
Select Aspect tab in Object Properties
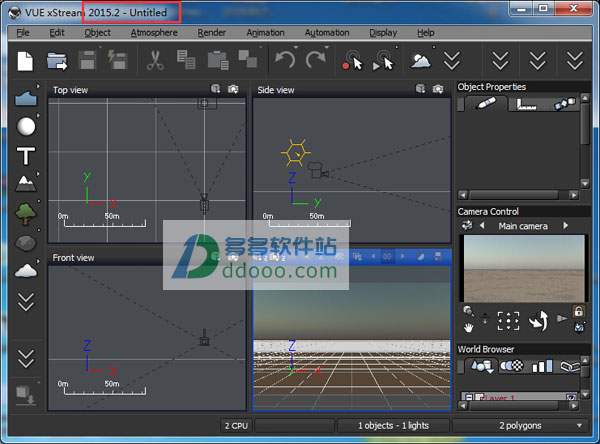(x=486, y=104)
